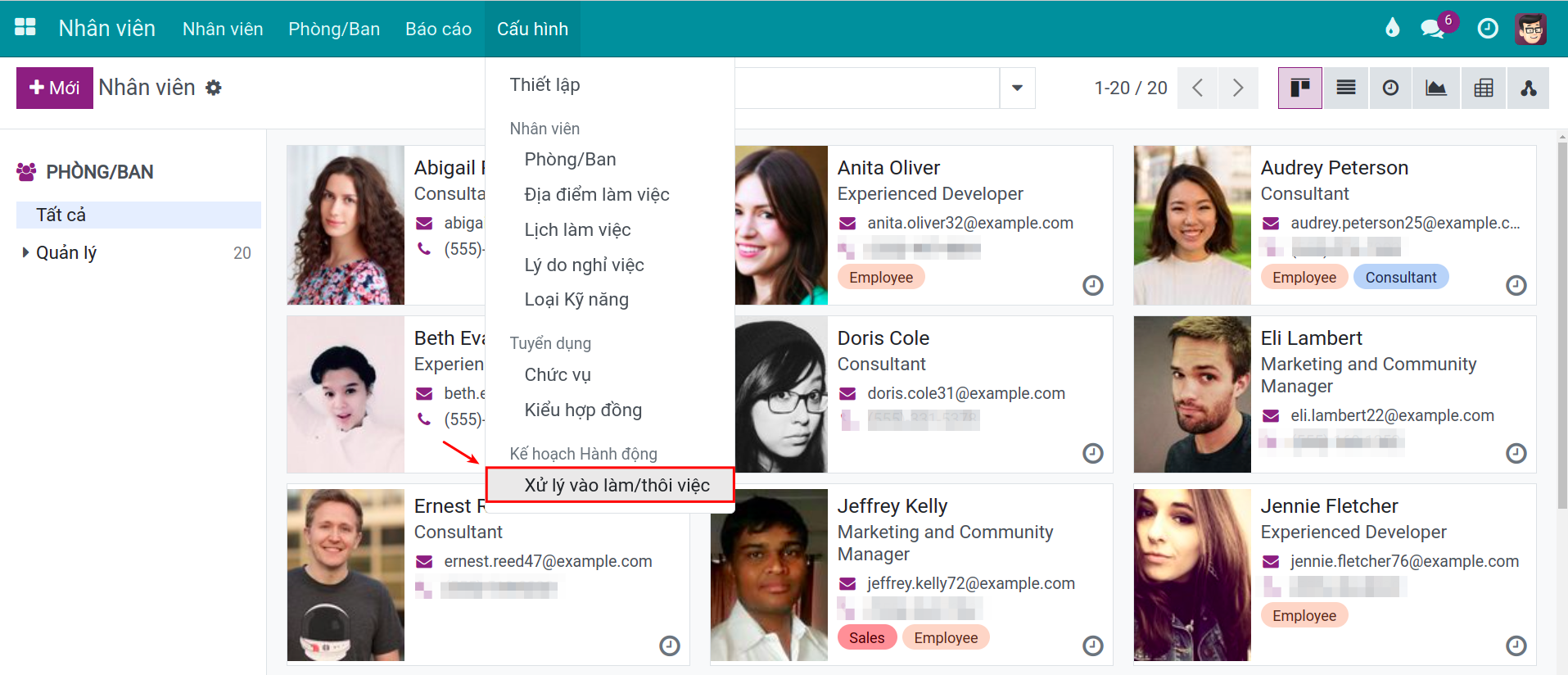
Task: Toggle the search options dropdown arrow
Action: [x=1017, y=88]
